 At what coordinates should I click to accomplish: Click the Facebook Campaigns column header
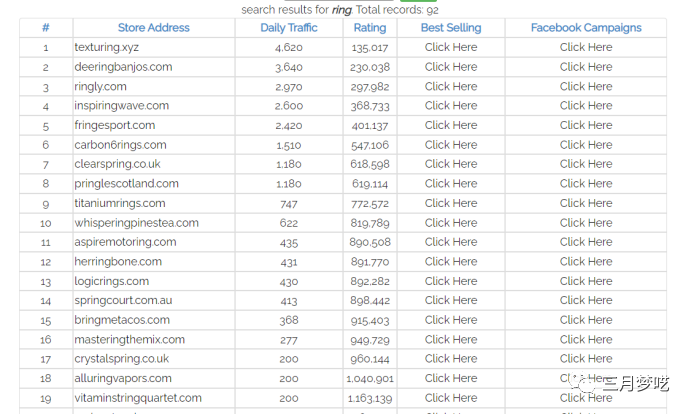tap(586, 28)
